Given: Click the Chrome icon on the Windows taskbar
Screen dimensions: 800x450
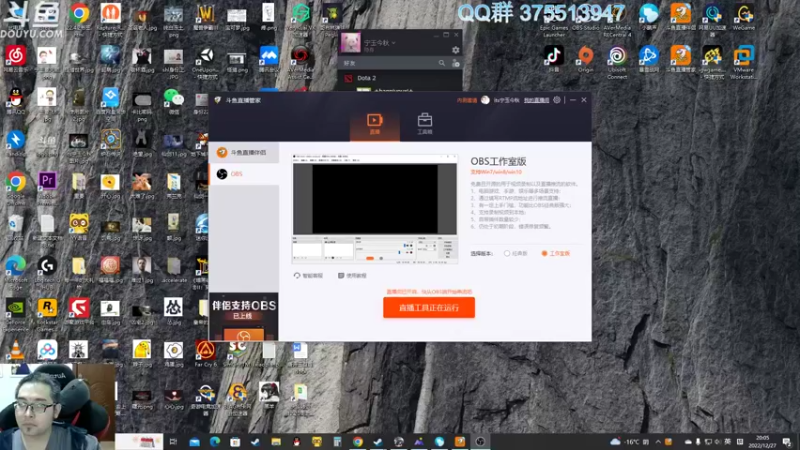Looking at the screenshot, I should tap(358, 441).
